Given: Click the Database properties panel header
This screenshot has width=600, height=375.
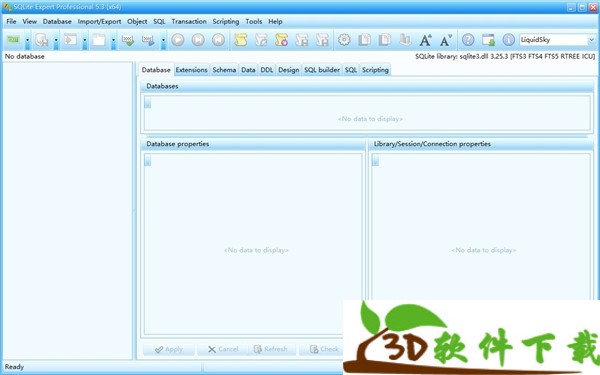Looking at the screenshot, I should click(x=253, y=144).
